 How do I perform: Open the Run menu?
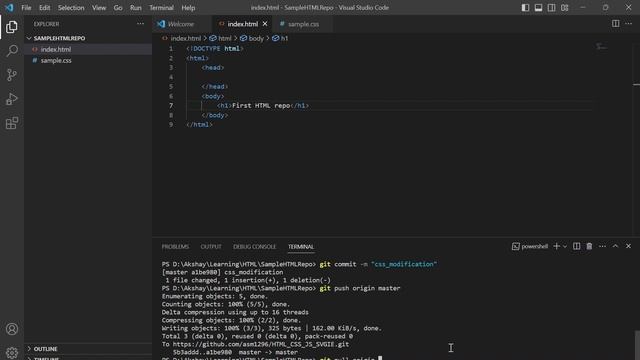[x=136, y=8]
